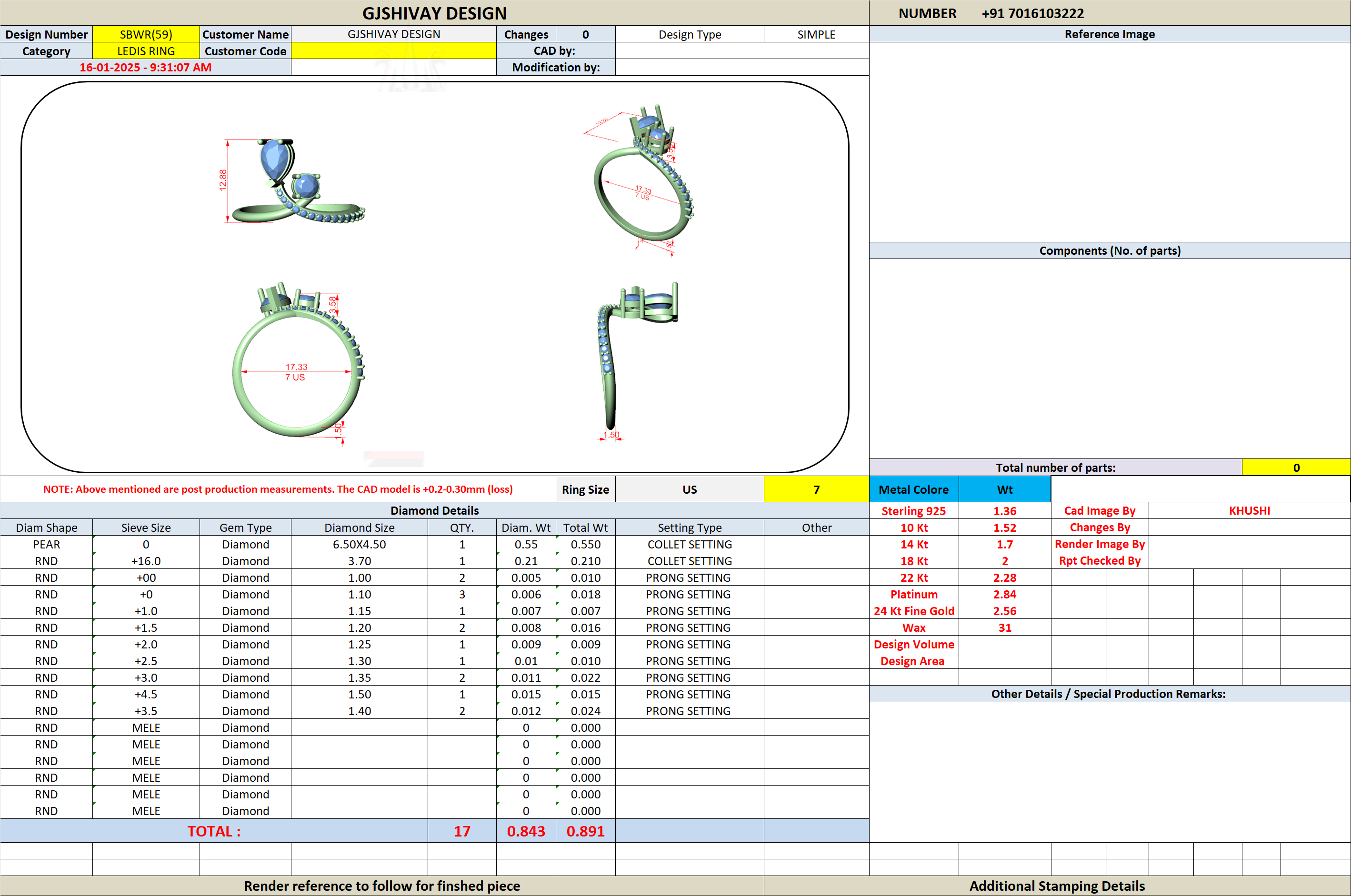
Task: Select the LEDIS RING category cell
Action: point(146,51)
